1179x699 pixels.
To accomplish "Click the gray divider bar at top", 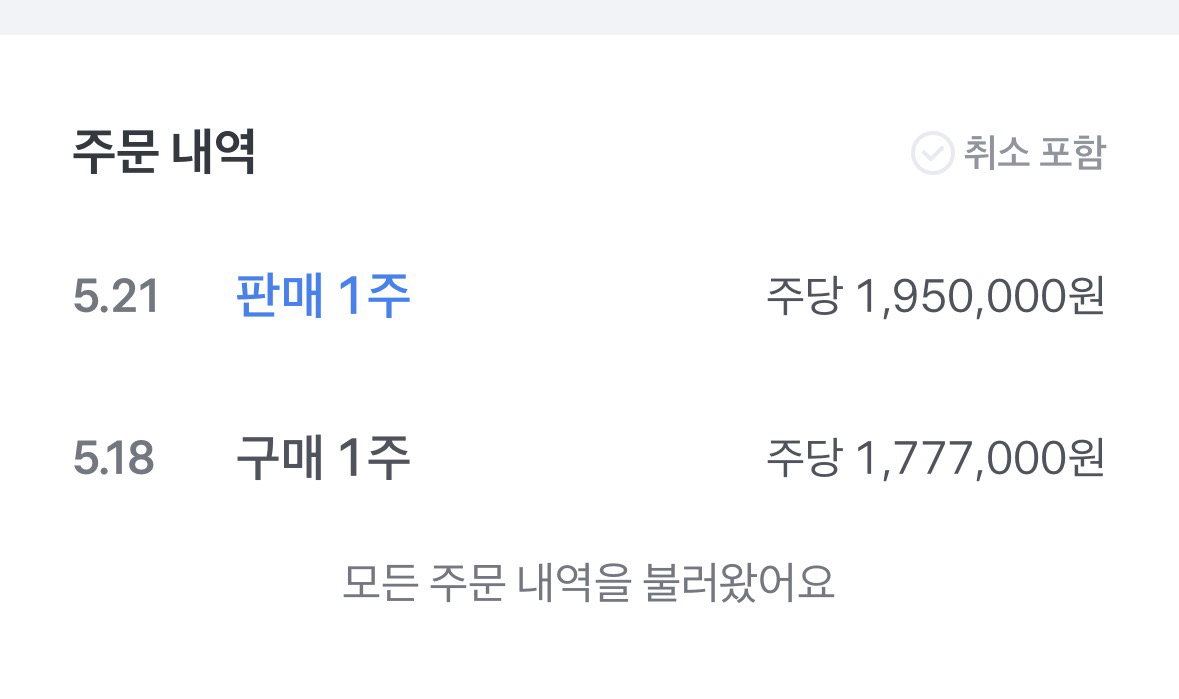I will 590,17.
